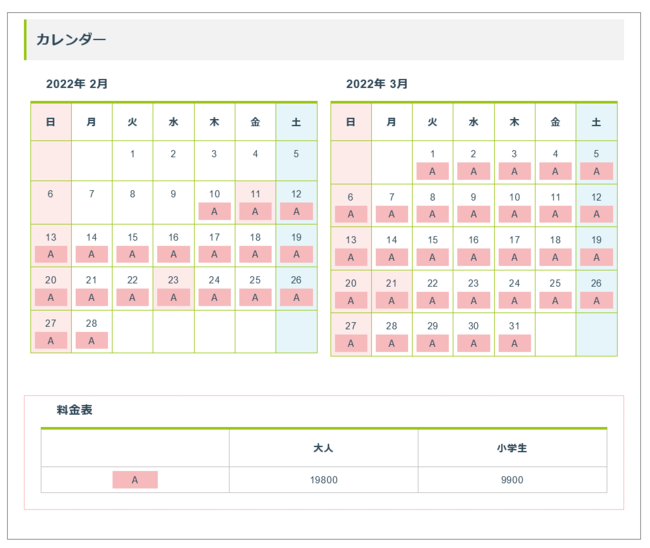The width and height of the screenshot is (650, 548).
Task: Choose February 23 plan A badge
Action: click(x=173, y=298)
